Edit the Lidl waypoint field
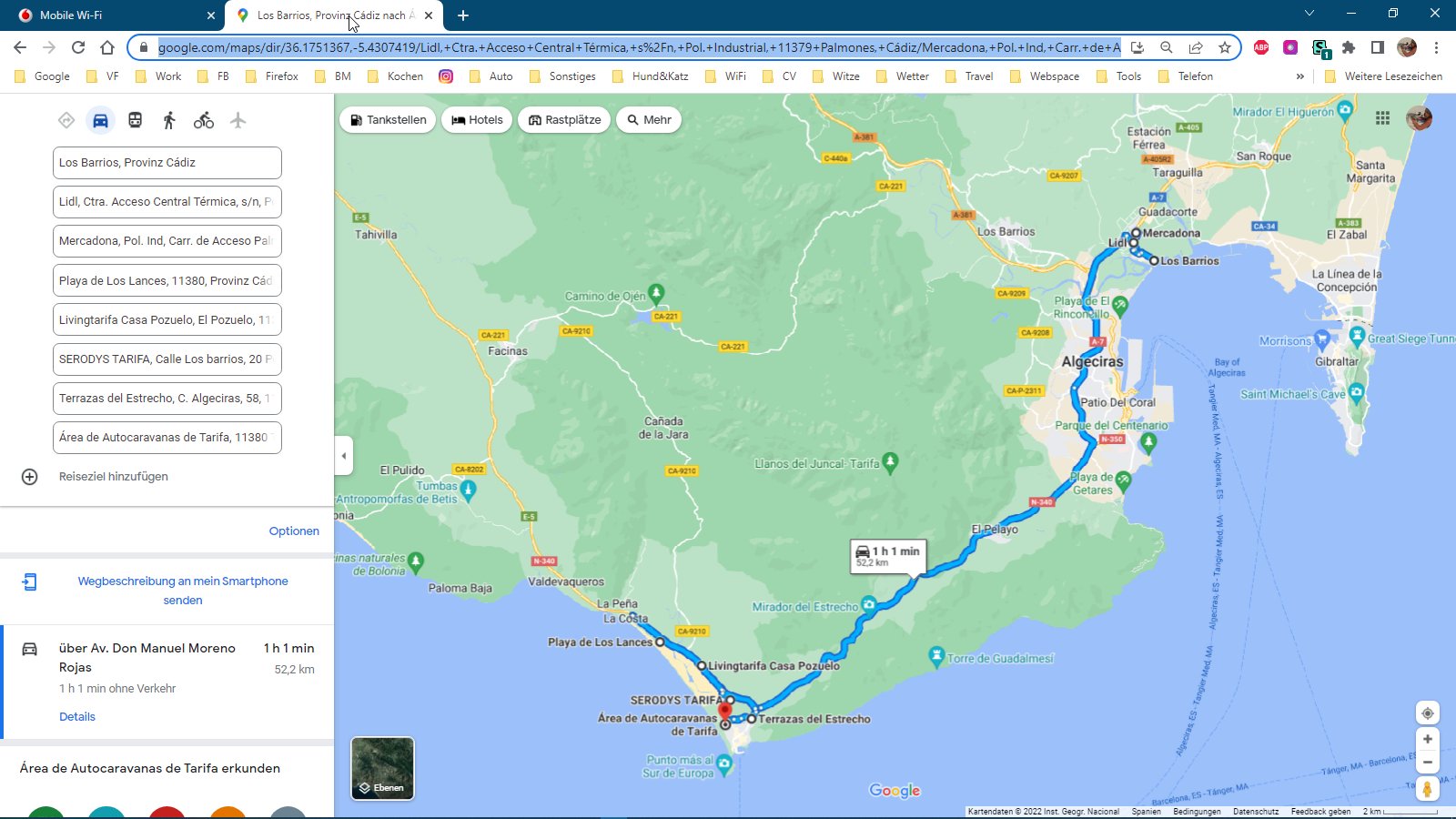Screen dimensions: 1456x819 [x=167, y=202]
